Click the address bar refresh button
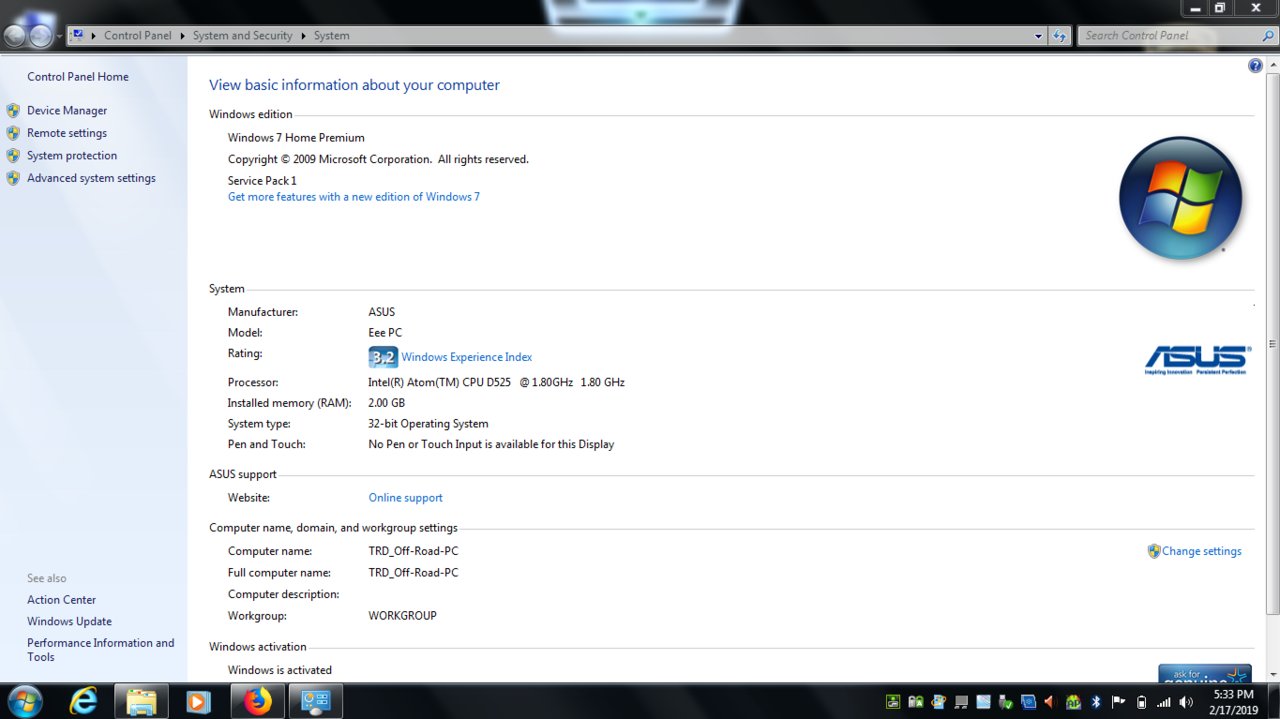This screenshot has height=719, width=1280. (x=1060, y=36)
